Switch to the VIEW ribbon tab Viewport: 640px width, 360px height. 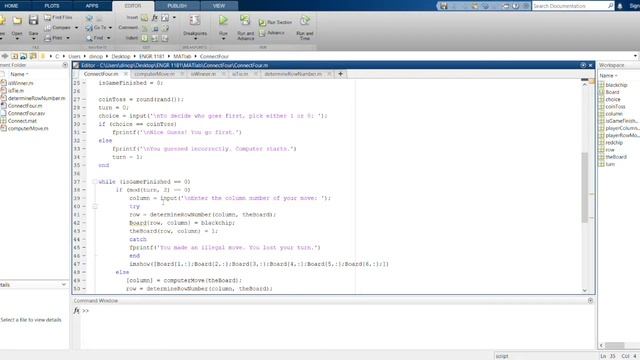pyautogui.click(x=219, y=6)
